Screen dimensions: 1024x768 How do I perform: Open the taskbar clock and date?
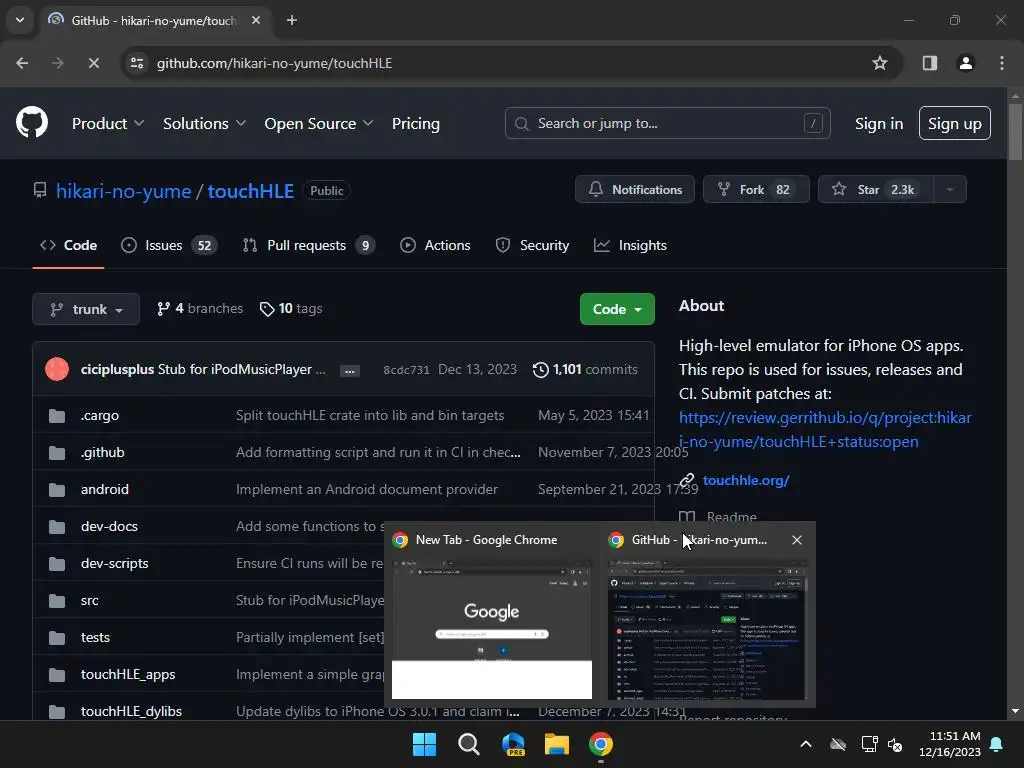tap(950, 744)
